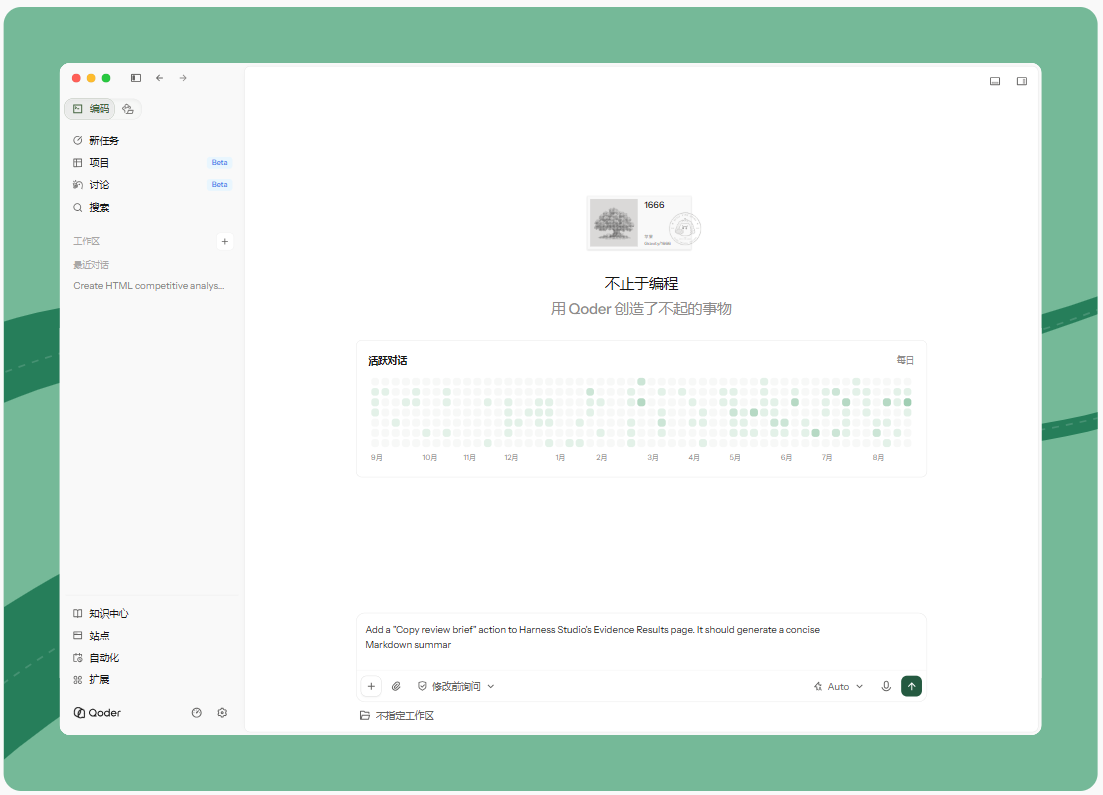
Task: Open recent chat "Create HTML competitive analys..."
Action: (x=149, y=286)
